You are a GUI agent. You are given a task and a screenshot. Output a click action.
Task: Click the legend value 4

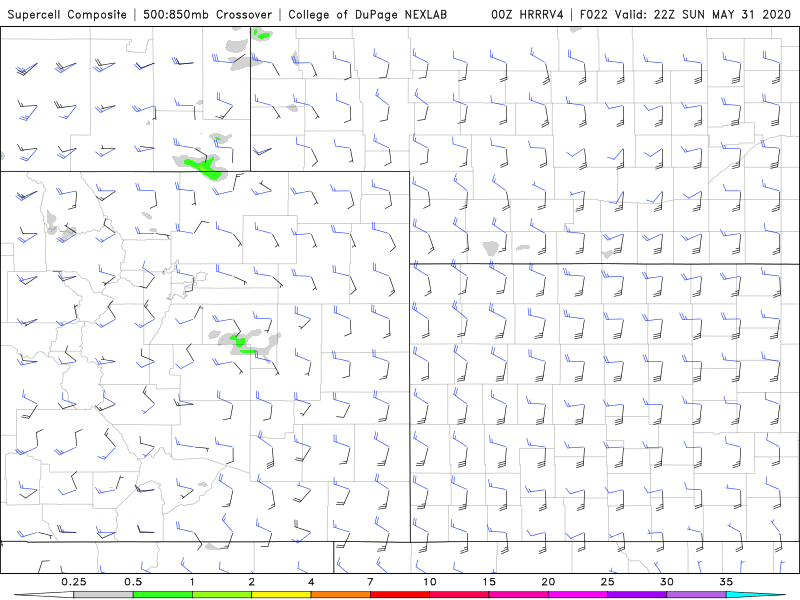click(311, 582)
